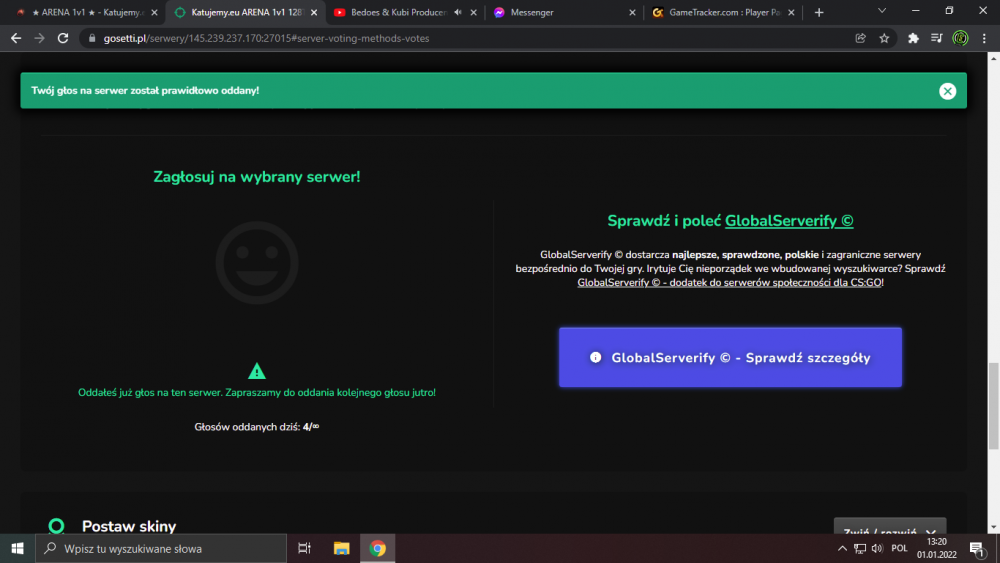Click the lock icon for site information
The width and height of the screenshot is (1000, 563).
pos(92,38)
